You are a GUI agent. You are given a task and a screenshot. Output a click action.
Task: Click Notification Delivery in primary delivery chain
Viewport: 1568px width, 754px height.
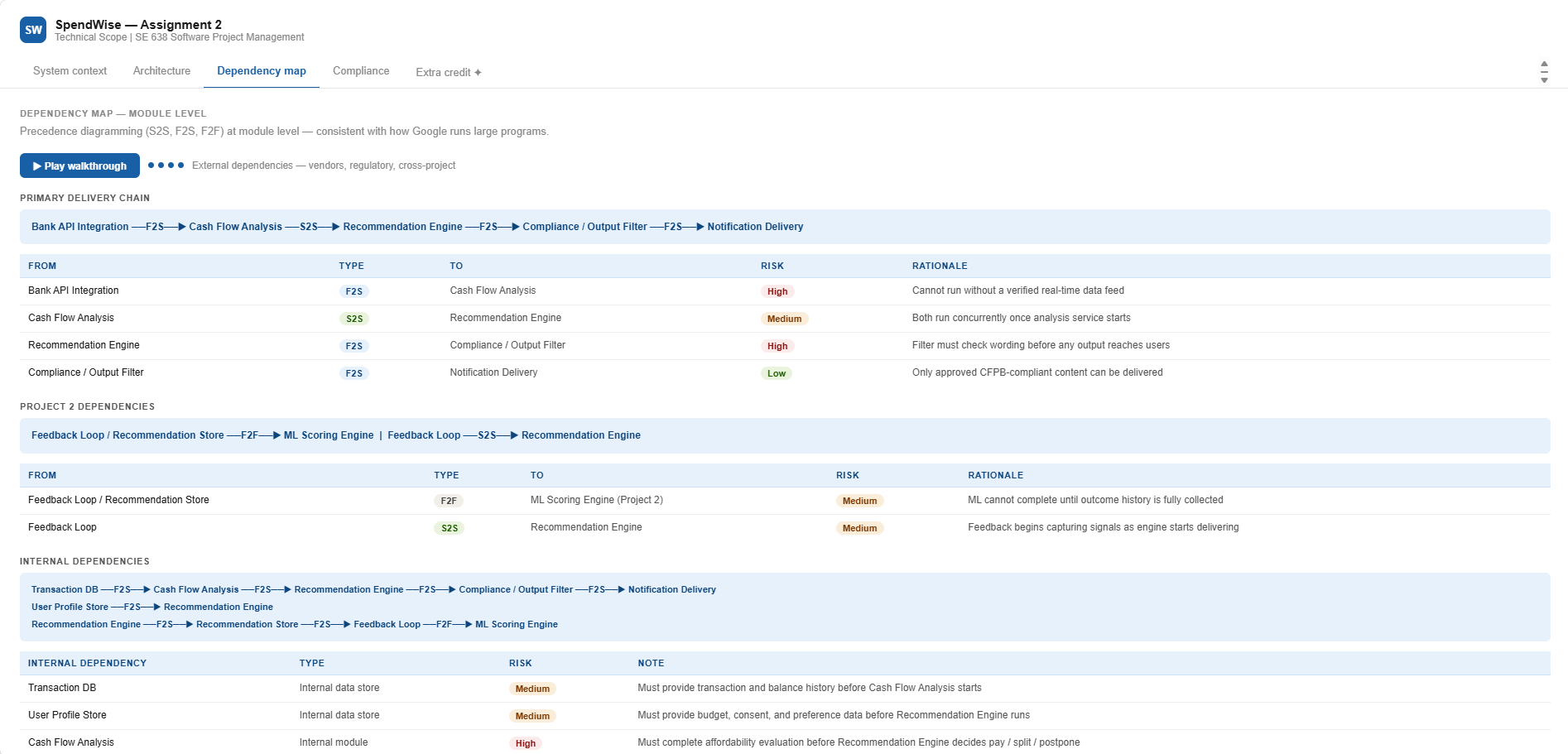coord(755,227)
